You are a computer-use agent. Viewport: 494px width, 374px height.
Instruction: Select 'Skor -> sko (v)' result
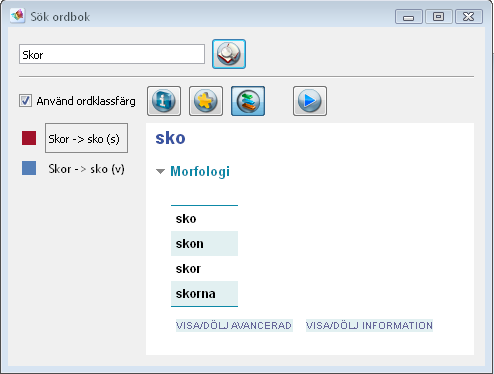[x=86, y=169]
